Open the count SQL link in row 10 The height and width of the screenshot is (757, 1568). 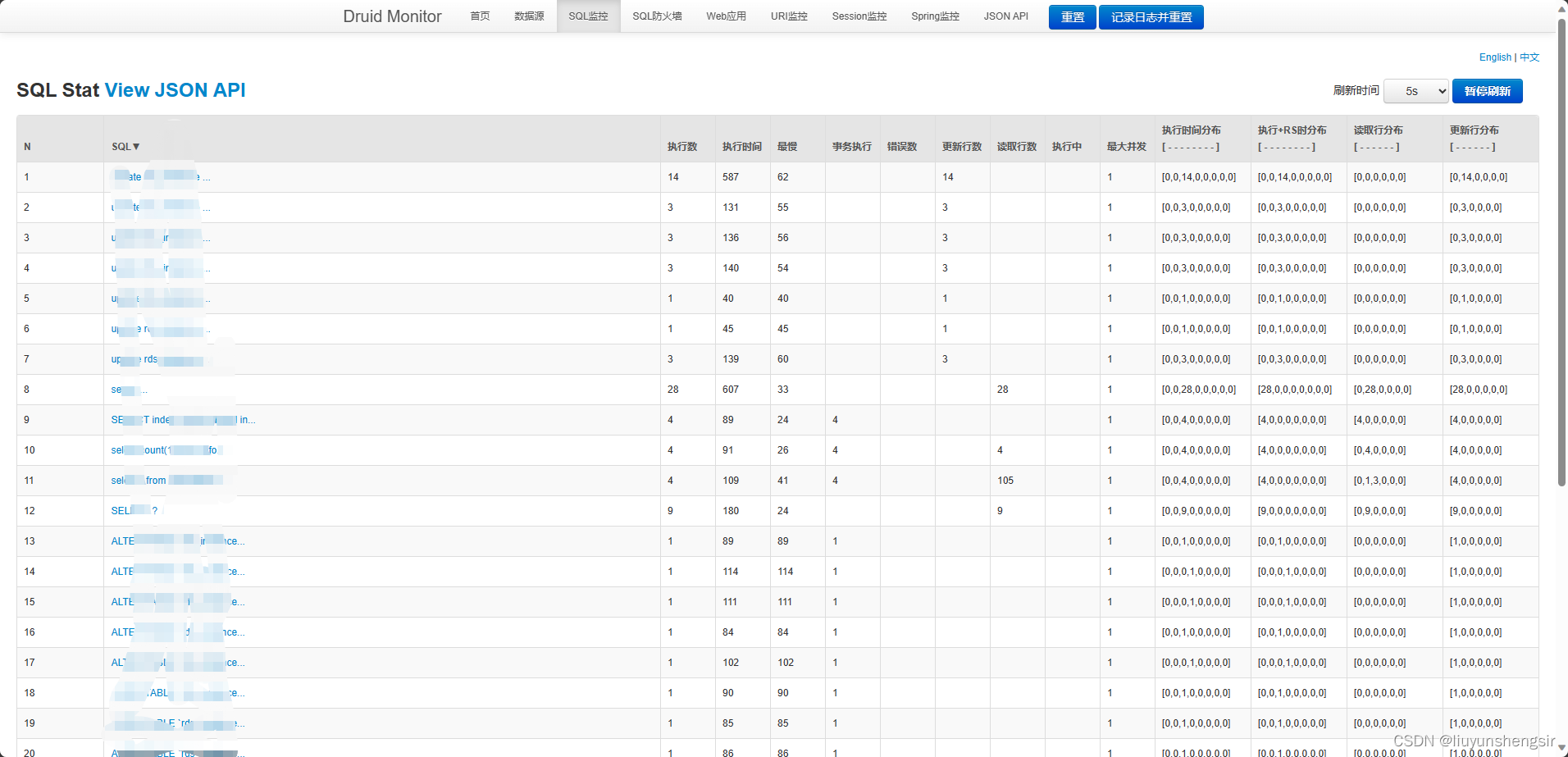tap(165, 450)
